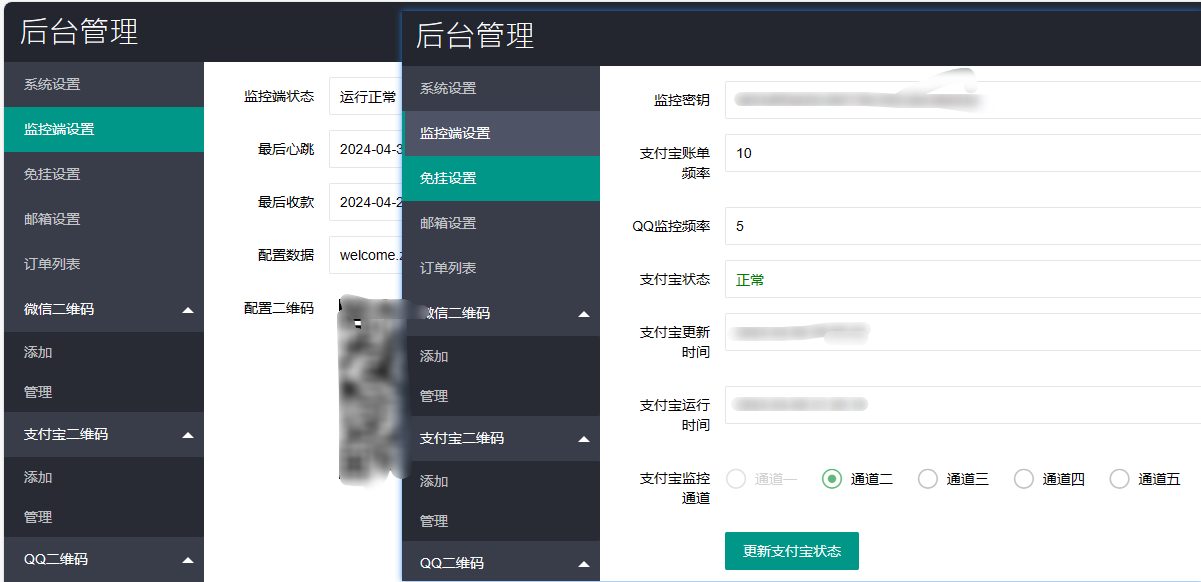Click 支付宝更新时间 field

pos(963,332)
